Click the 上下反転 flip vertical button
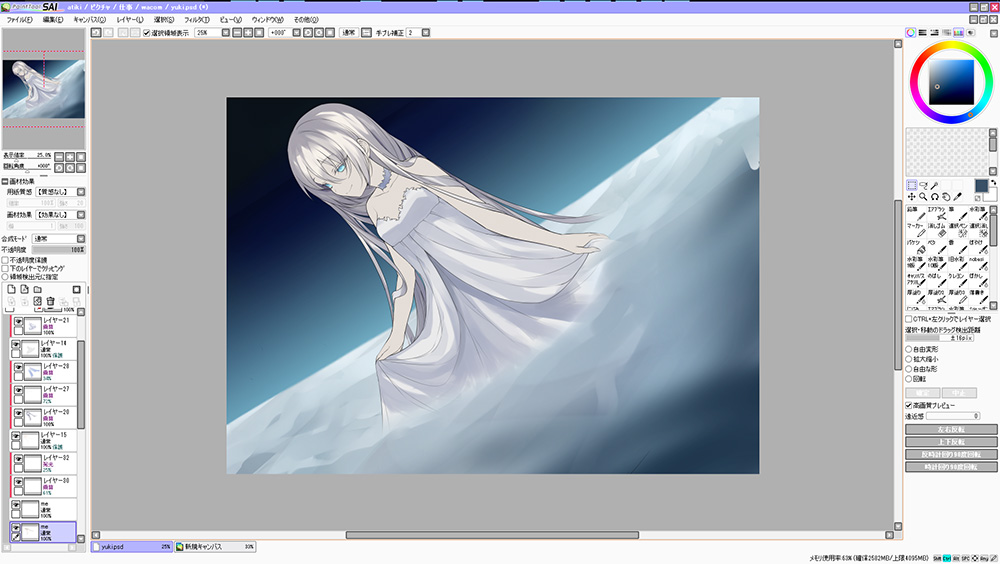1000x564 pixels. pyautogui.click(x=951, y=442)
